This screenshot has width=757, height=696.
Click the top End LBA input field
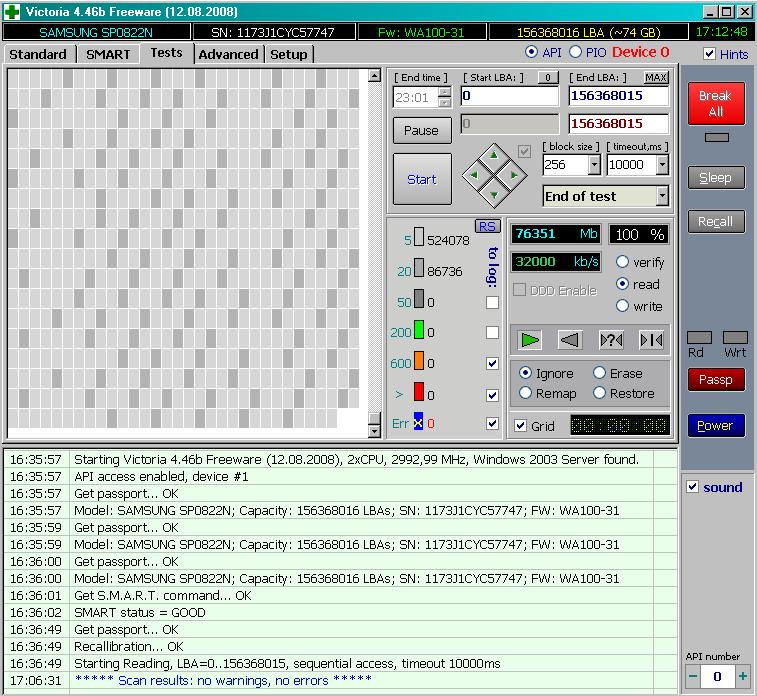pos(619,96)
